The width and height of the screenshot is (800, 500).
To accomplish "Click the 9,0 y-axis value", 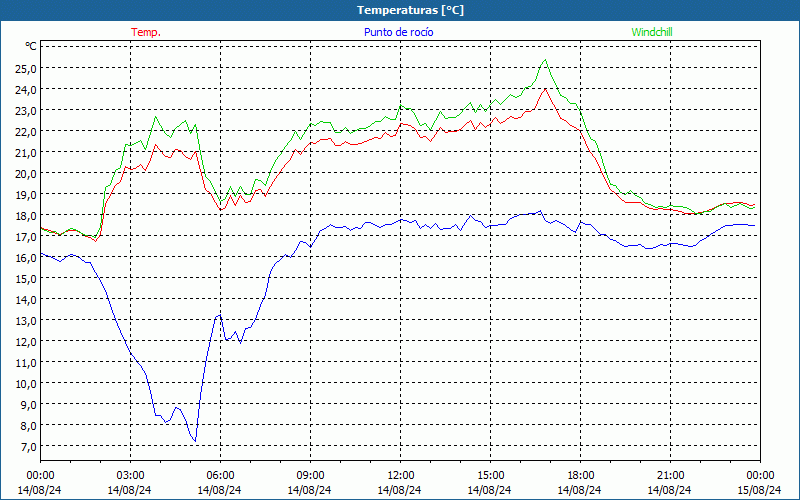I will point(29,404).
